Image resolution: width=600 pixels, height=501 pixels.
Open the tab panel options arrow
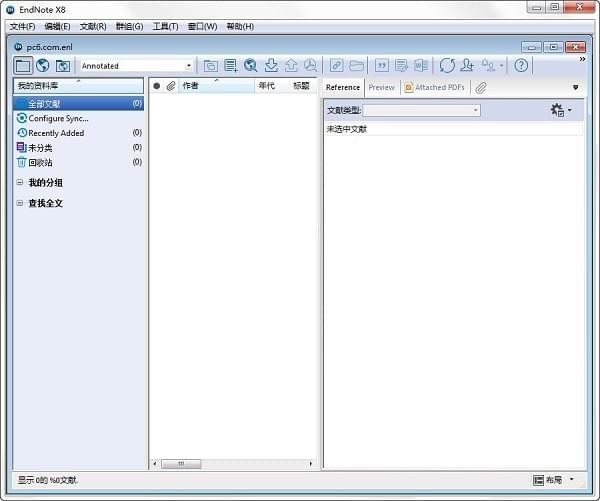(x=575, y=88)
